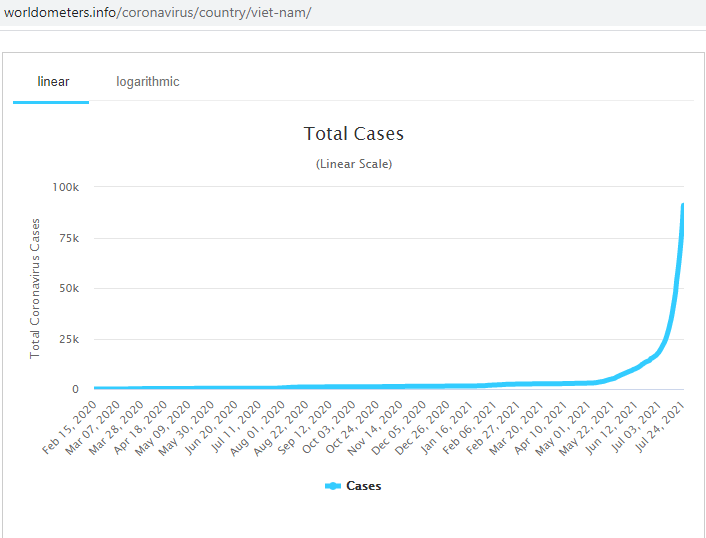Click the 100k y-axis label
Image resolution: width=706 pixels, height=538 pixels.
pyautogui.click(x=65, y=187)
